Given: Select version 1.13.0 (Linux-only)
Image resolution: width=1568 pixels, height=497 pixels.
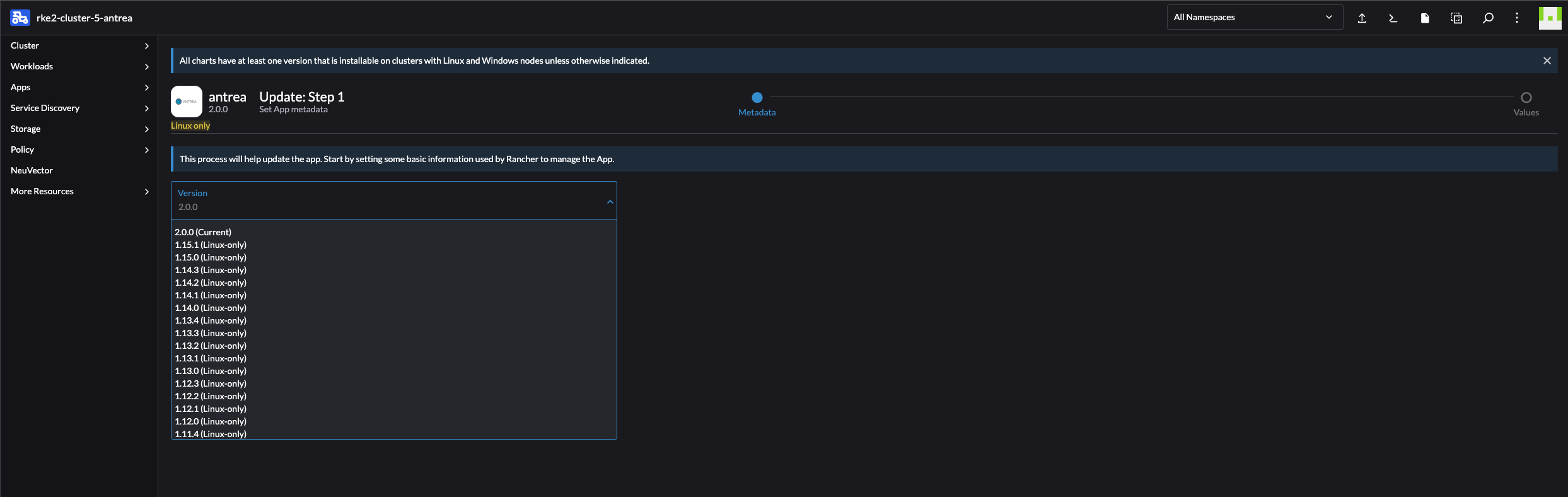Looking at the screenshot, I should point(393,371).
